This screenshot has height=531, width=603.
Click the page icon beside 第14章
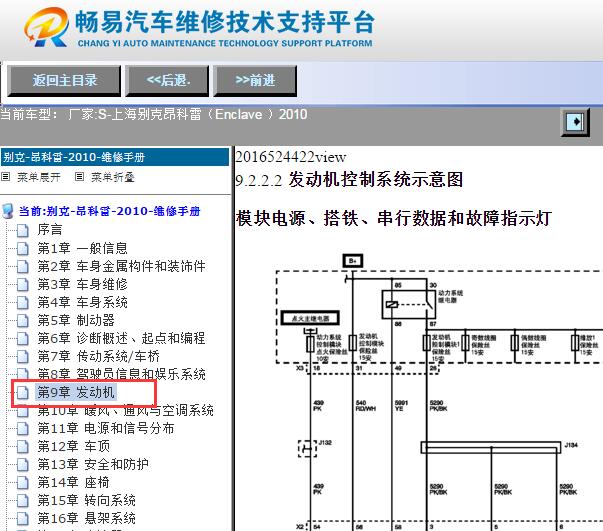point(23,483)
